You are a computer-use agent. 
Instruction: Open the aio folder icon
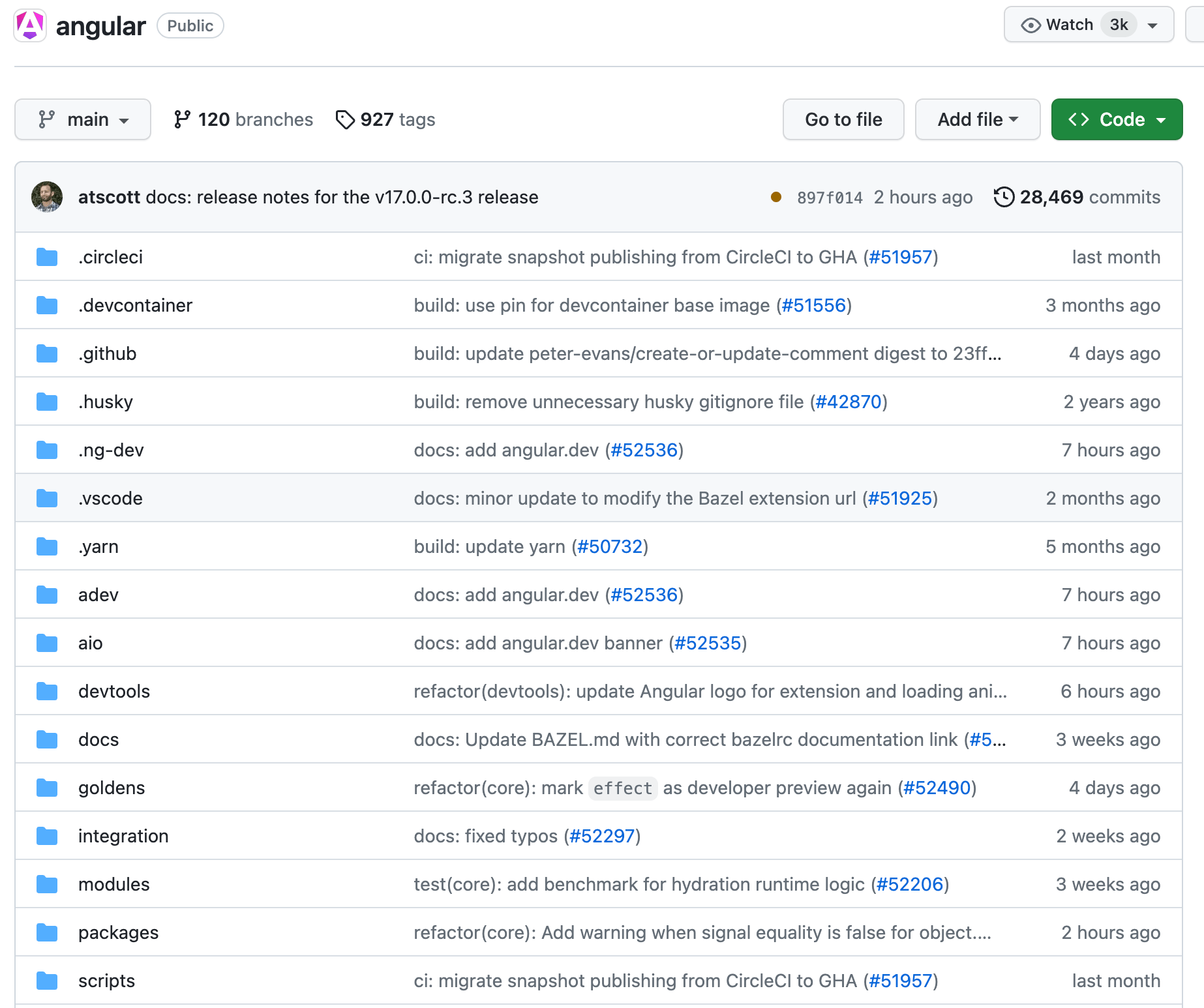click(47, 643)
